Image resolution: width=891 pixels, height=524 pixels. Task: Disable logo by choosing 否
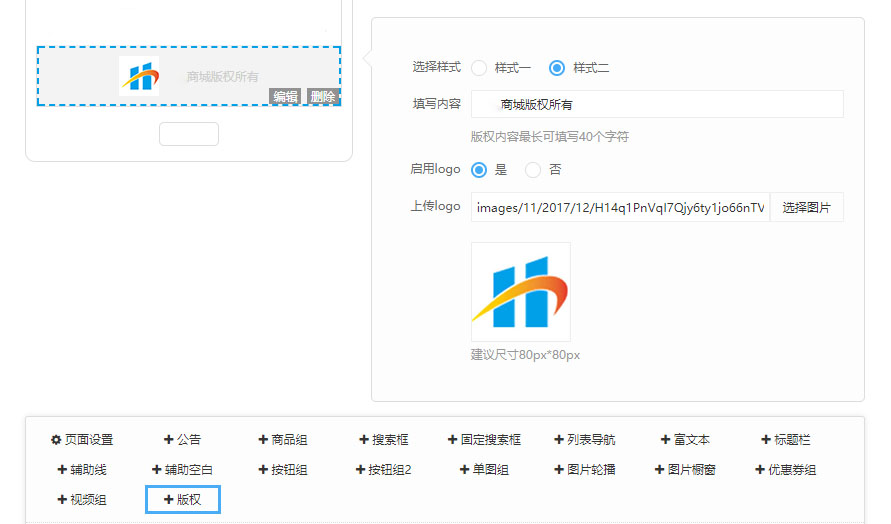532,170
